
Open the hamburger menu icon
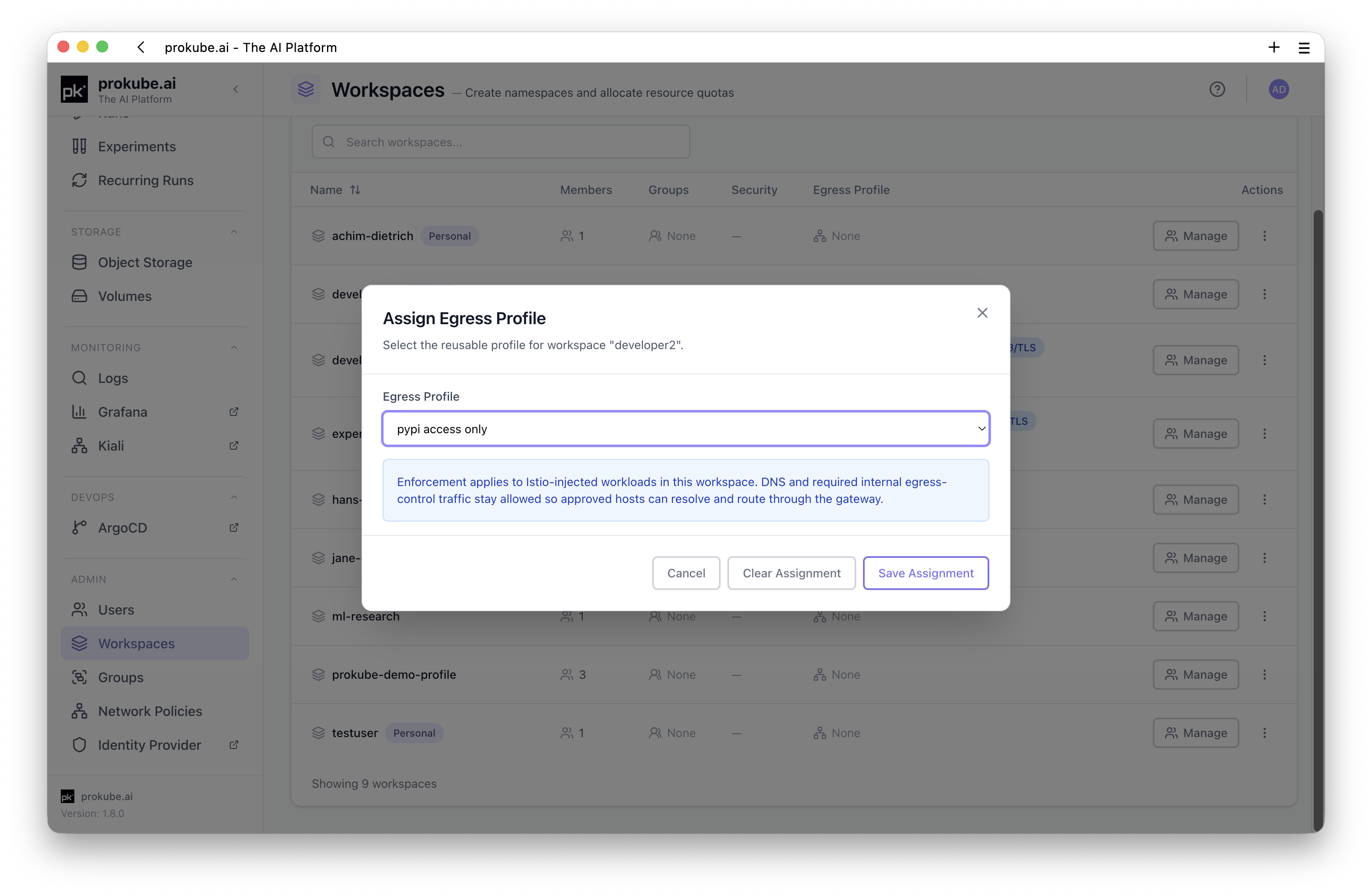(x=1304, y=47)
